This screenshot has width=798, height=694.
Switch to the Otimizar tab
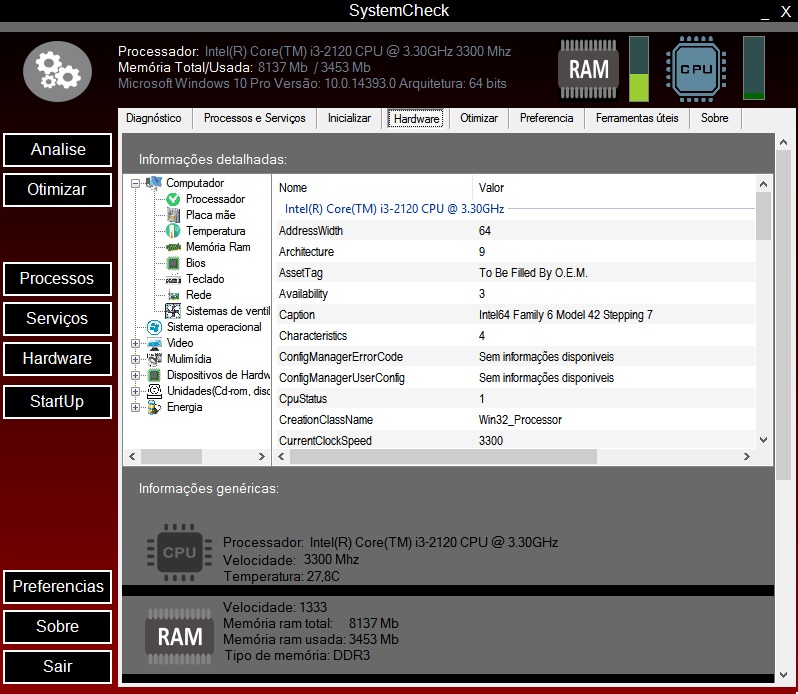point(479,118)
